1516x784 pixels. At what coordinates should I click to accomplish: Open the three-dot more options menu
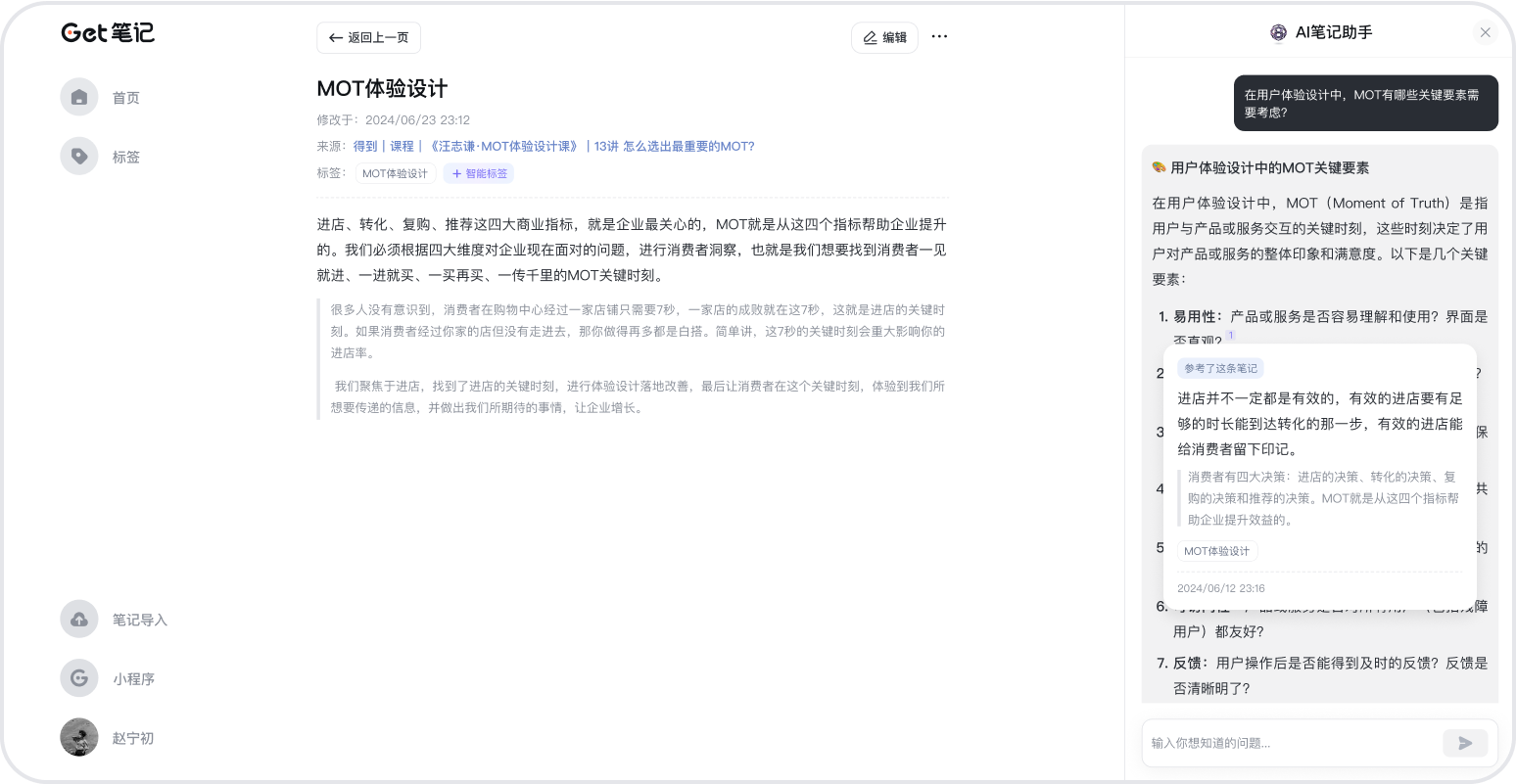click(x=939, y=37)
